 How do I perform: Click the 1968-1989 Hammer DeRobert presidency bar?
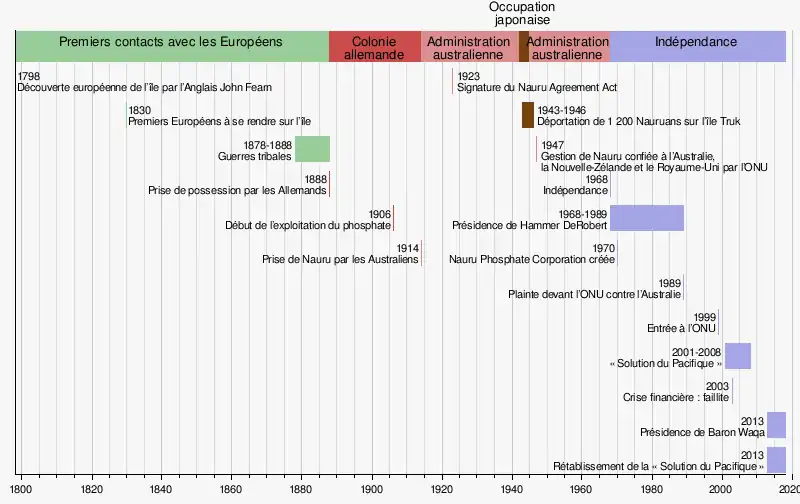[646, 218]
